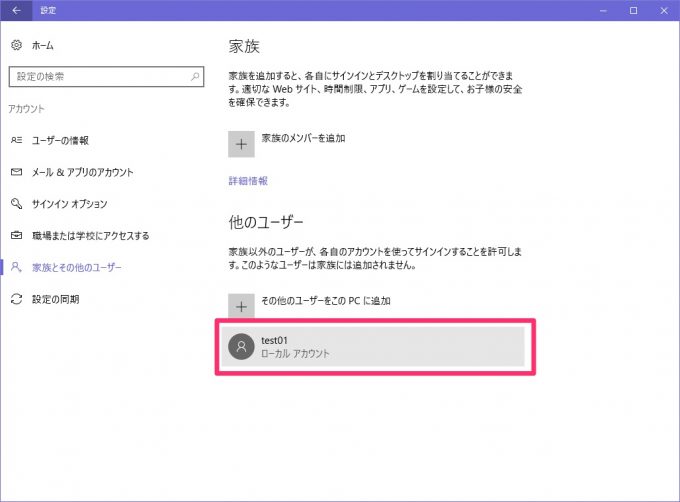This screenshot has height=502, width=680.
Task: Click plus button to add family member
Action: [x=242, y=144]
